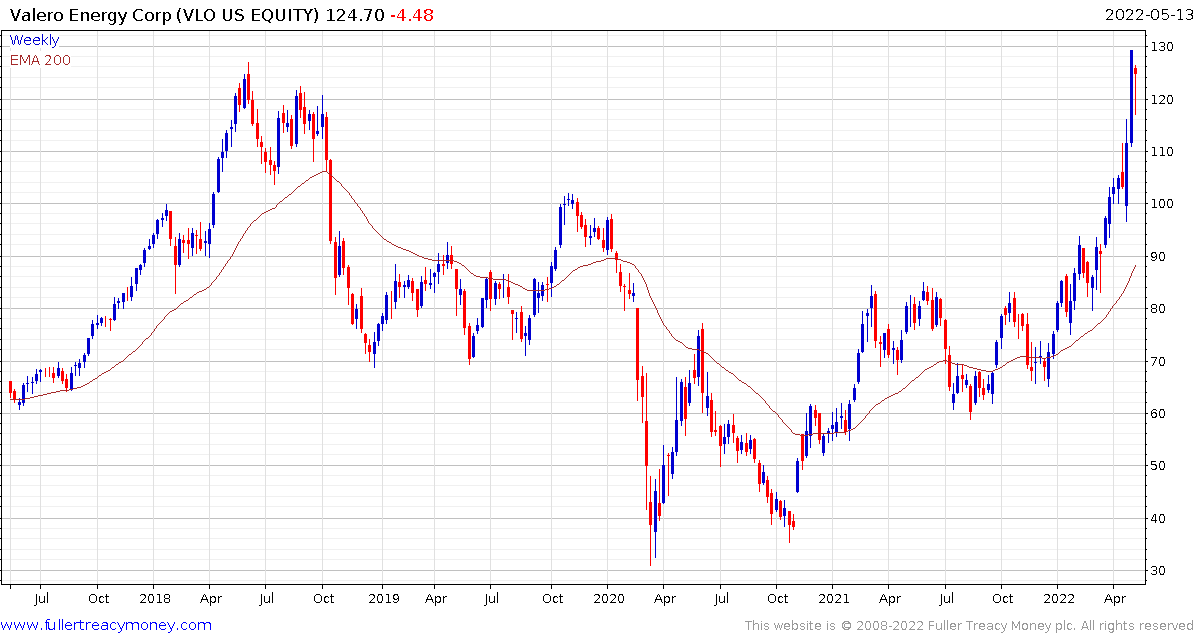Click the last price 124.70
The width and height of the screenshot is (1195, 640).
(354, 14)
